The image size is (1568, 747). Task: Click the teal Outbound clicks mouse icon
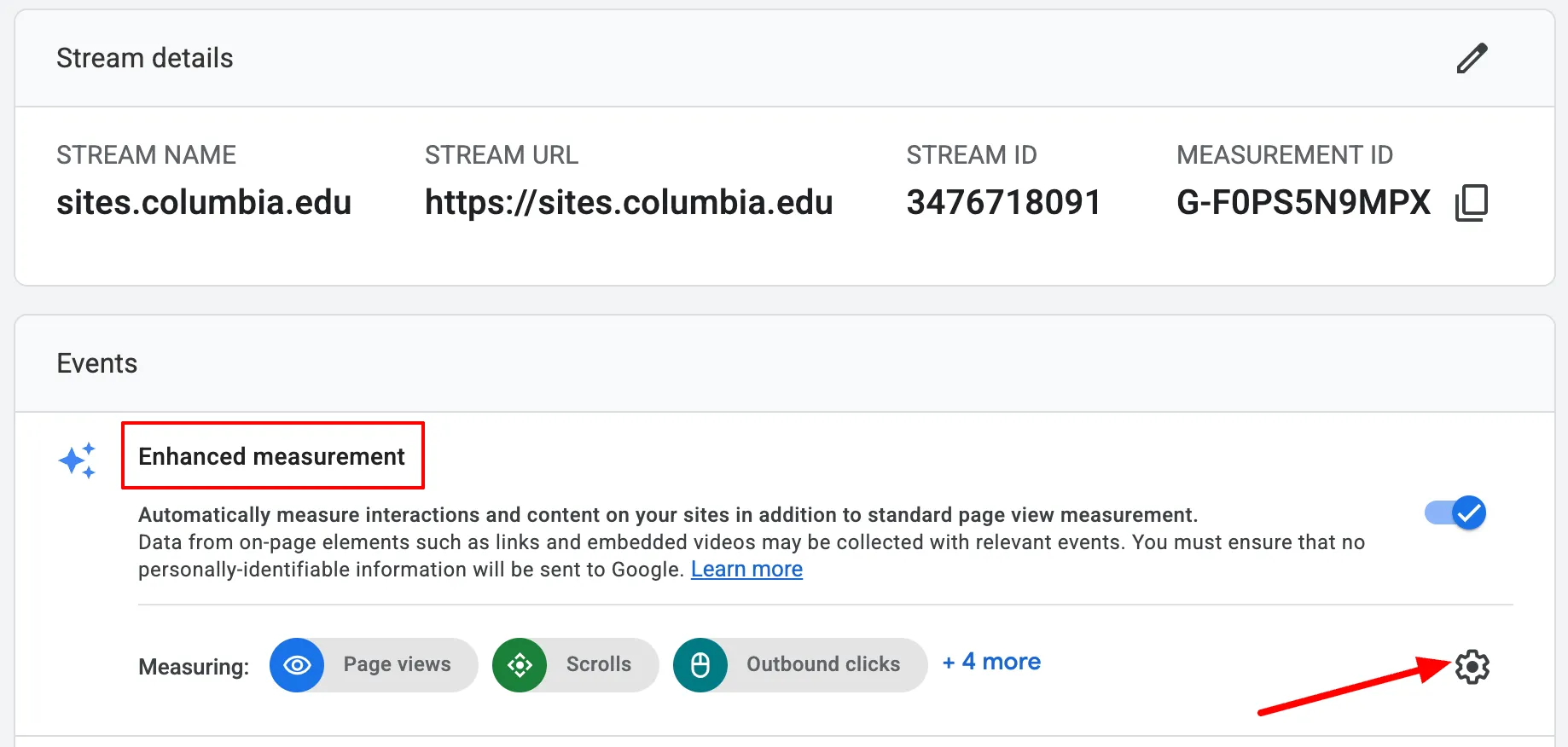point(700,665)
